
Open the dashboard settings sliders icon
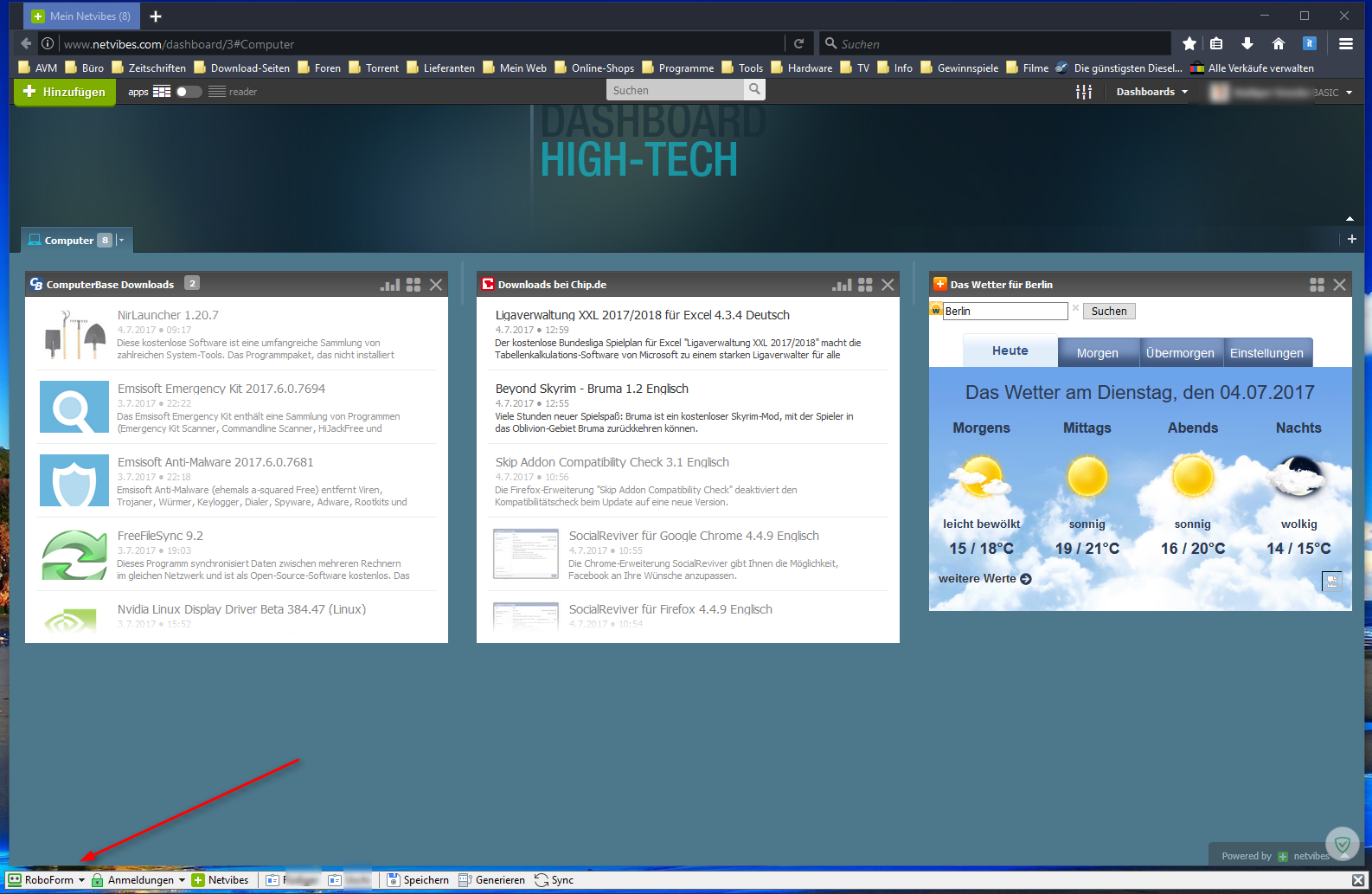click(x=1084, y=92)
